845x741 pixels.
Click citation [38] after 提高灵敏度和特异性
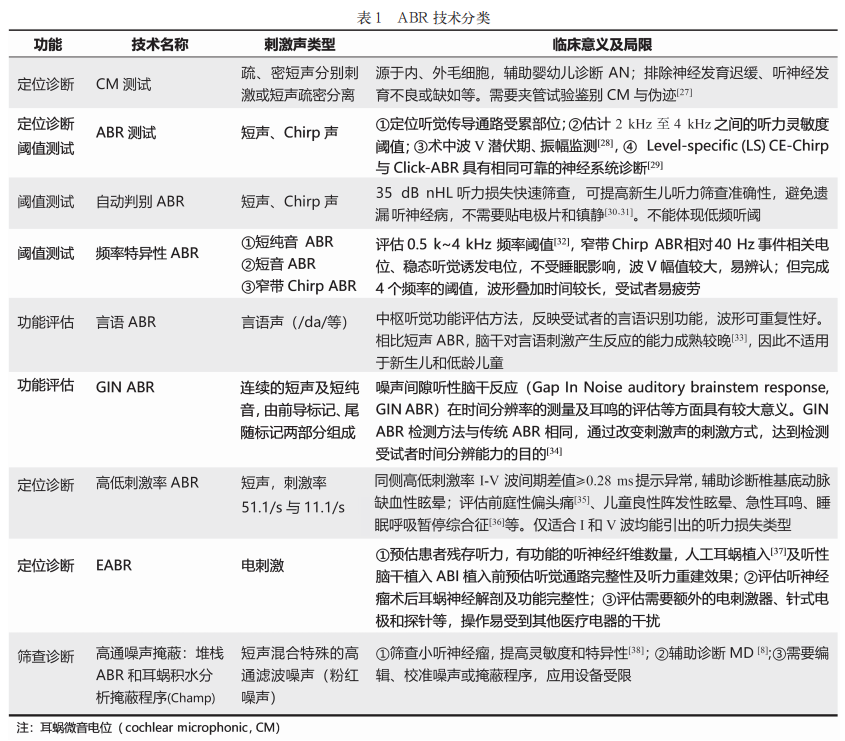tap(637, 650)
